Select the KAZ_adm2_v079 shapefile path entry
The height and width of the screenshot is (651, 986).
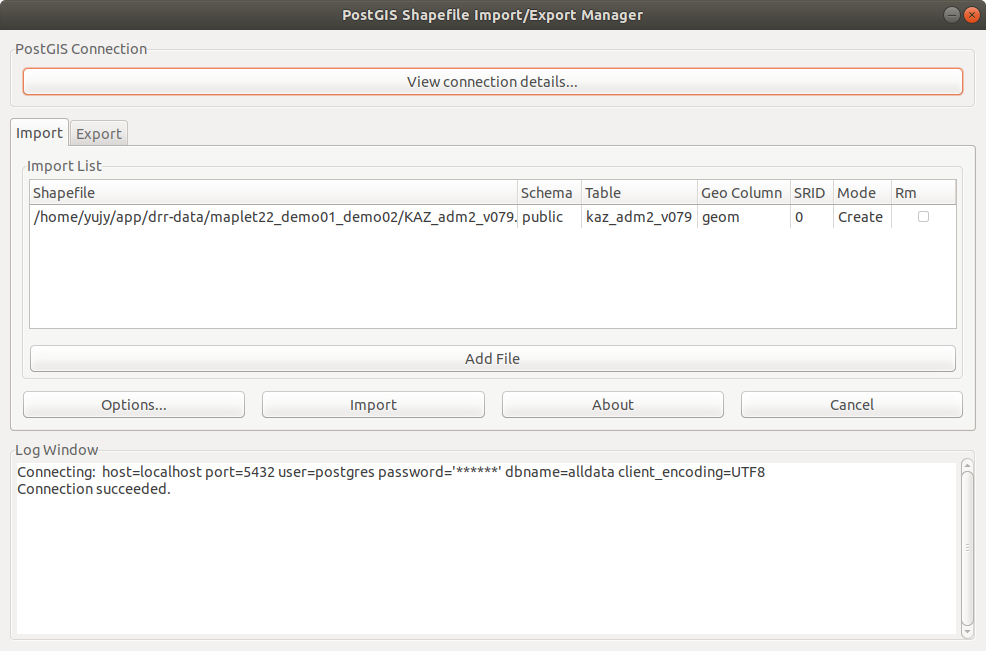(x=273, y=217)
